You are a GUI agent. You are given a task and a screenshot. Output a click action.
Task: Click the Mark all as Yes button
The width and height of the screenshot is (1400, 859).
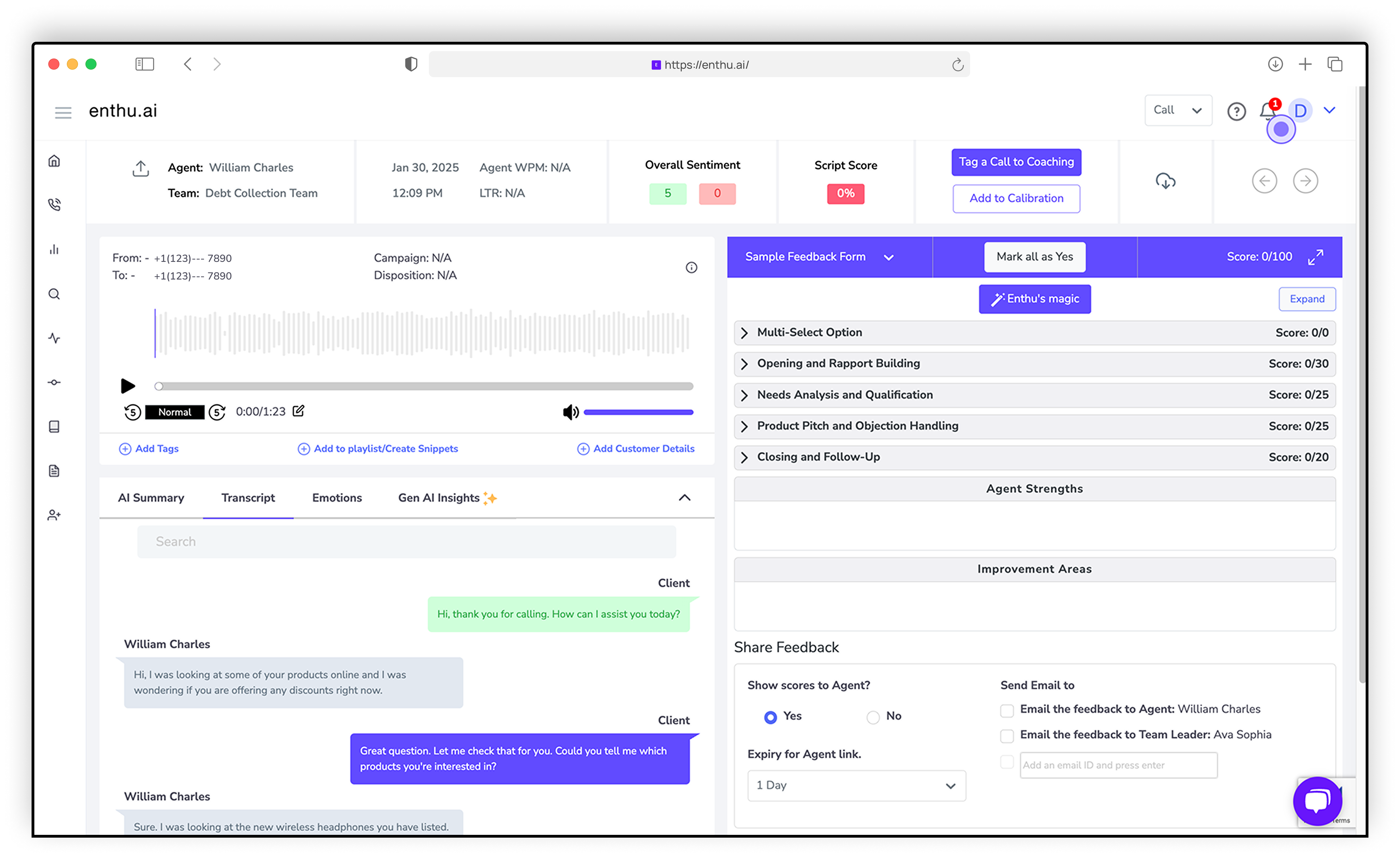(1034, 257)
